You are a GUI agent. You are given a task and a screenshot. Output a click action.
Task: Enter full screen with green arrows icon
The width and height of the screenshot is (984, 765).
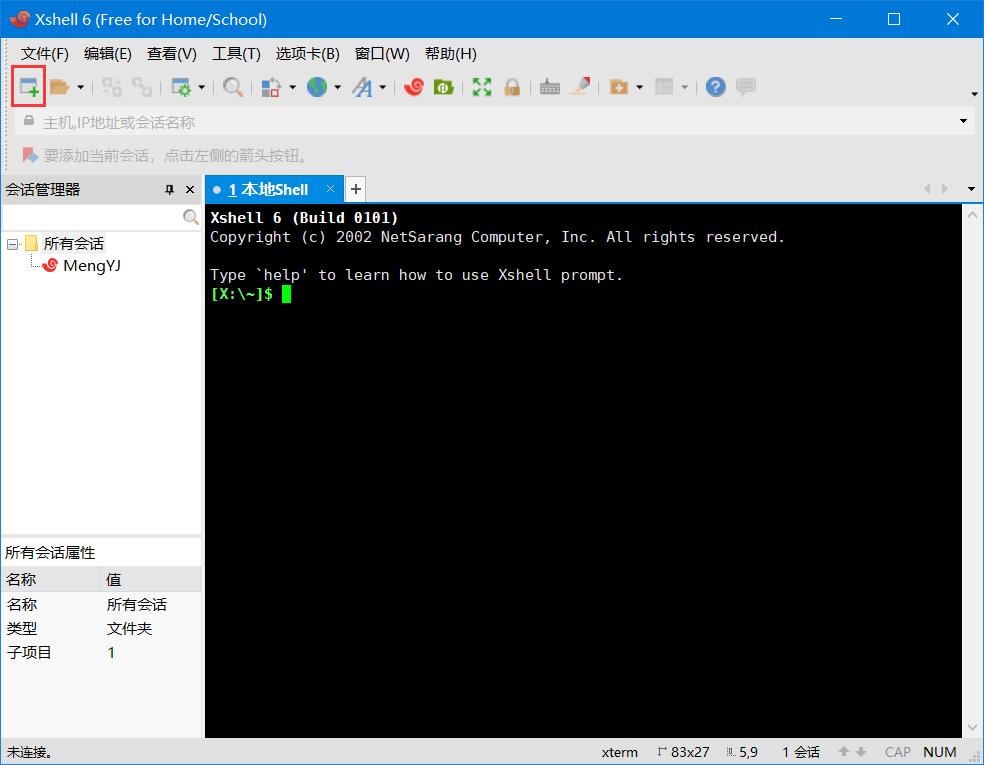[x=481, y=87]
